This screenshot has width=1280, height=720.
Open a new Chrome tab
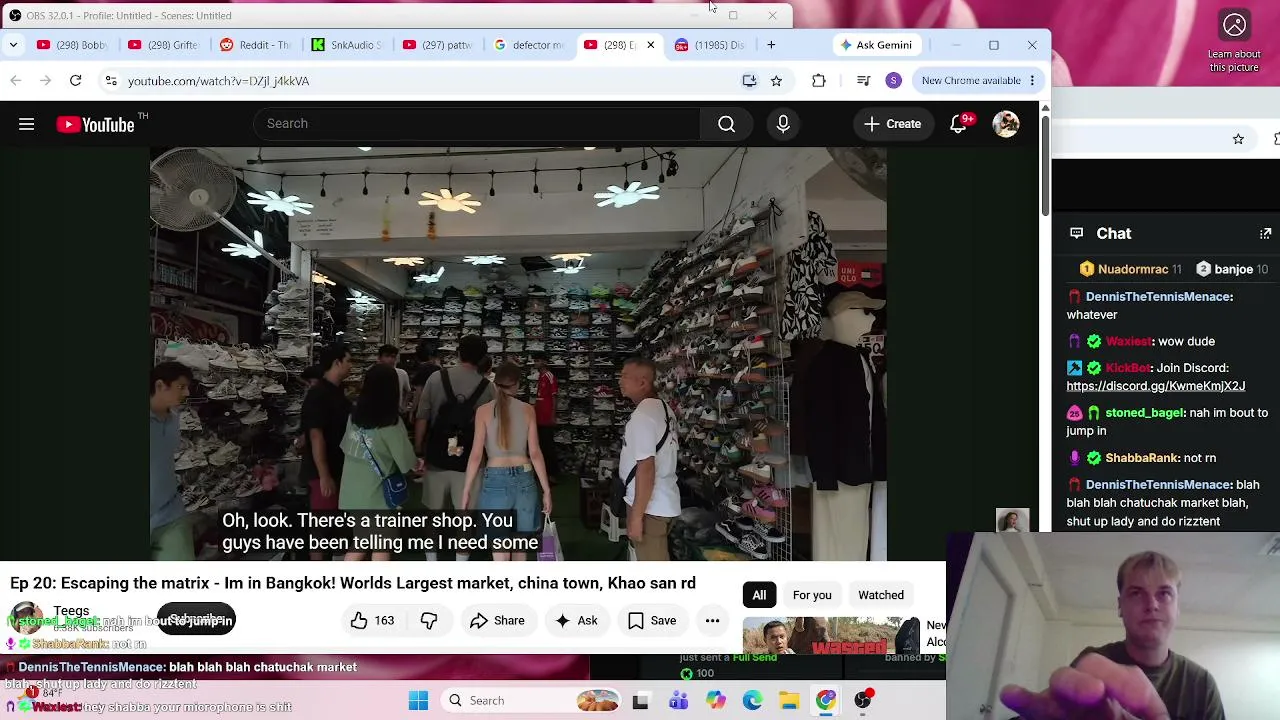(x=771, y=45)
